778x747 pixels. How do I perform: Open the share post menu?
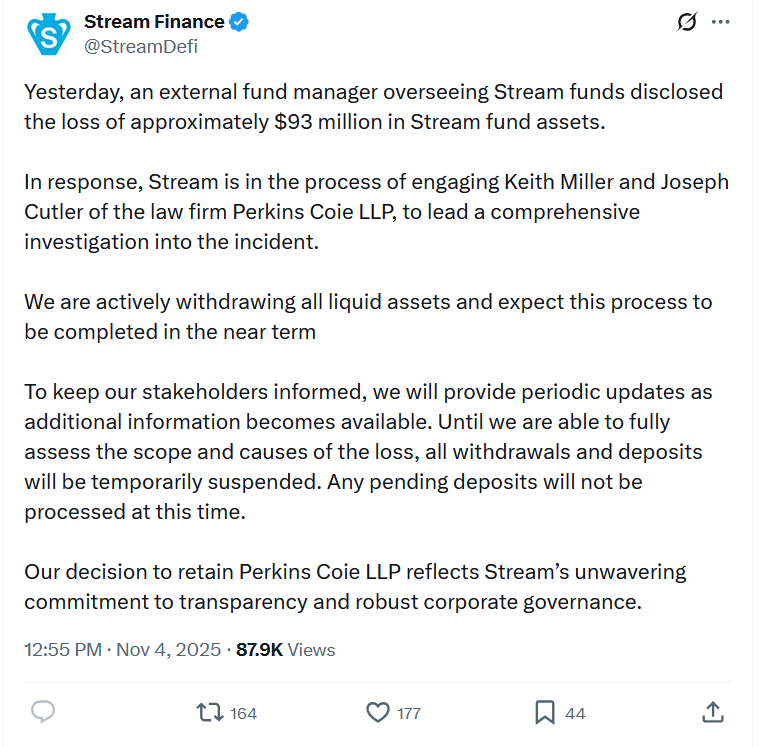(x=712, y=712)
